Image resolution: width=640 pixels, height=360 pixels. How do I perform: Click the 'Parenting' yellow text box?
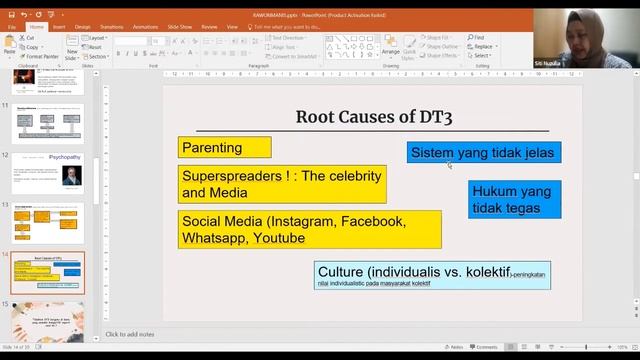point(224,147)
